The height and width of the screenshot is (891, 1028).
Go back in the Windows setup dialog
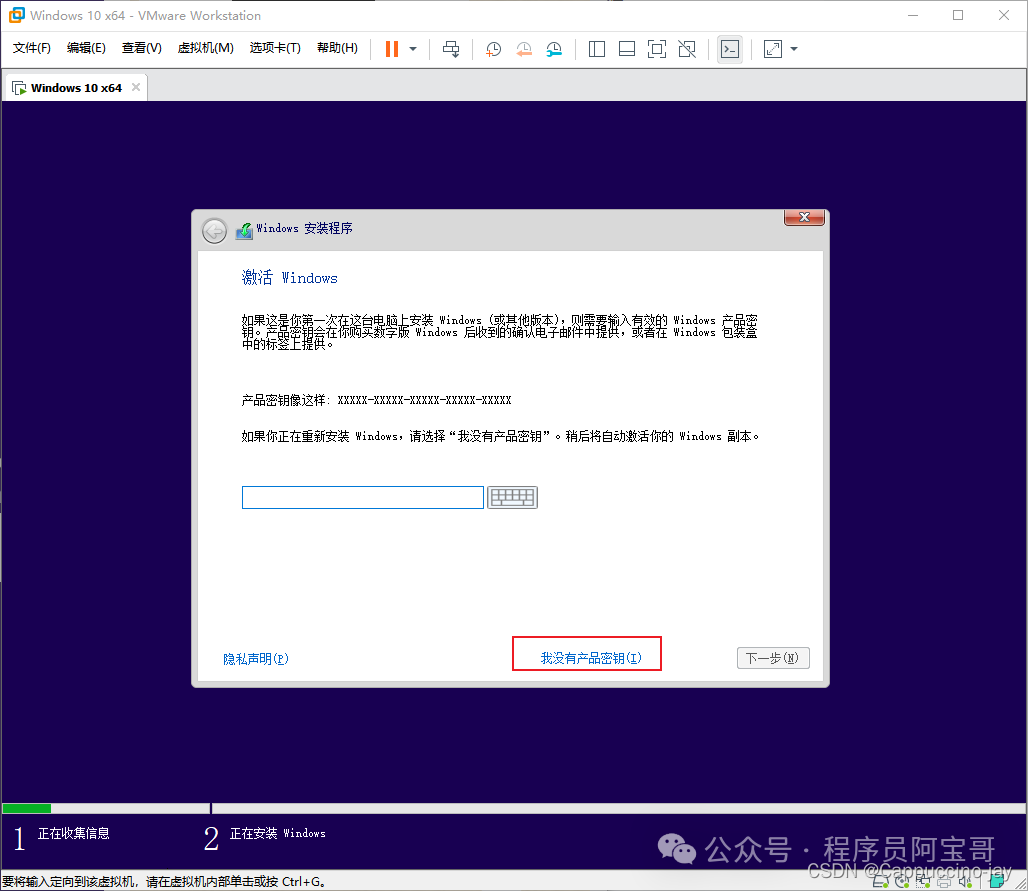214,231
